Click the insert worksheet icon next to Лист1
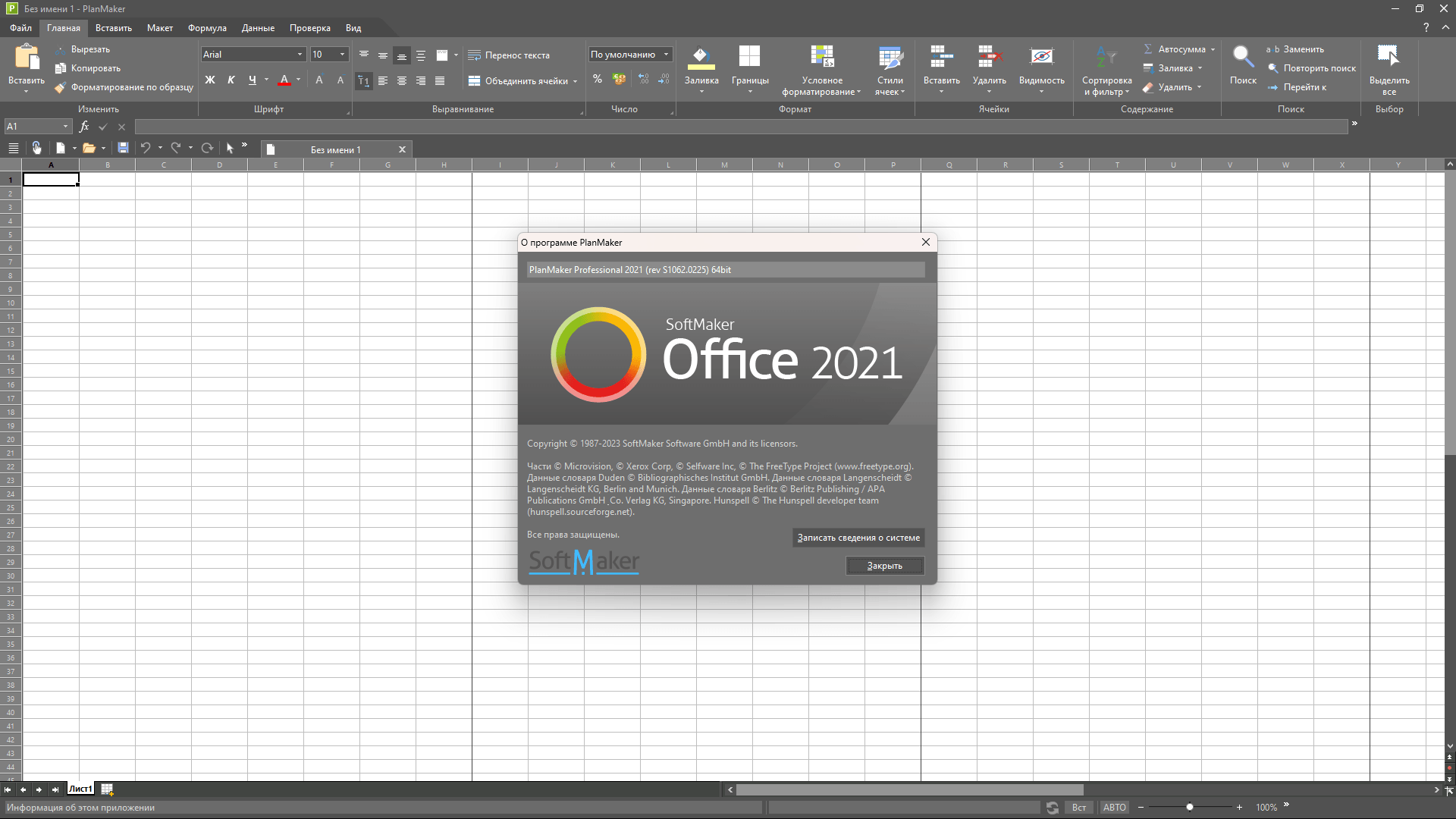The width and height of the screenshot is (1456, 819). tap(107, 789)
